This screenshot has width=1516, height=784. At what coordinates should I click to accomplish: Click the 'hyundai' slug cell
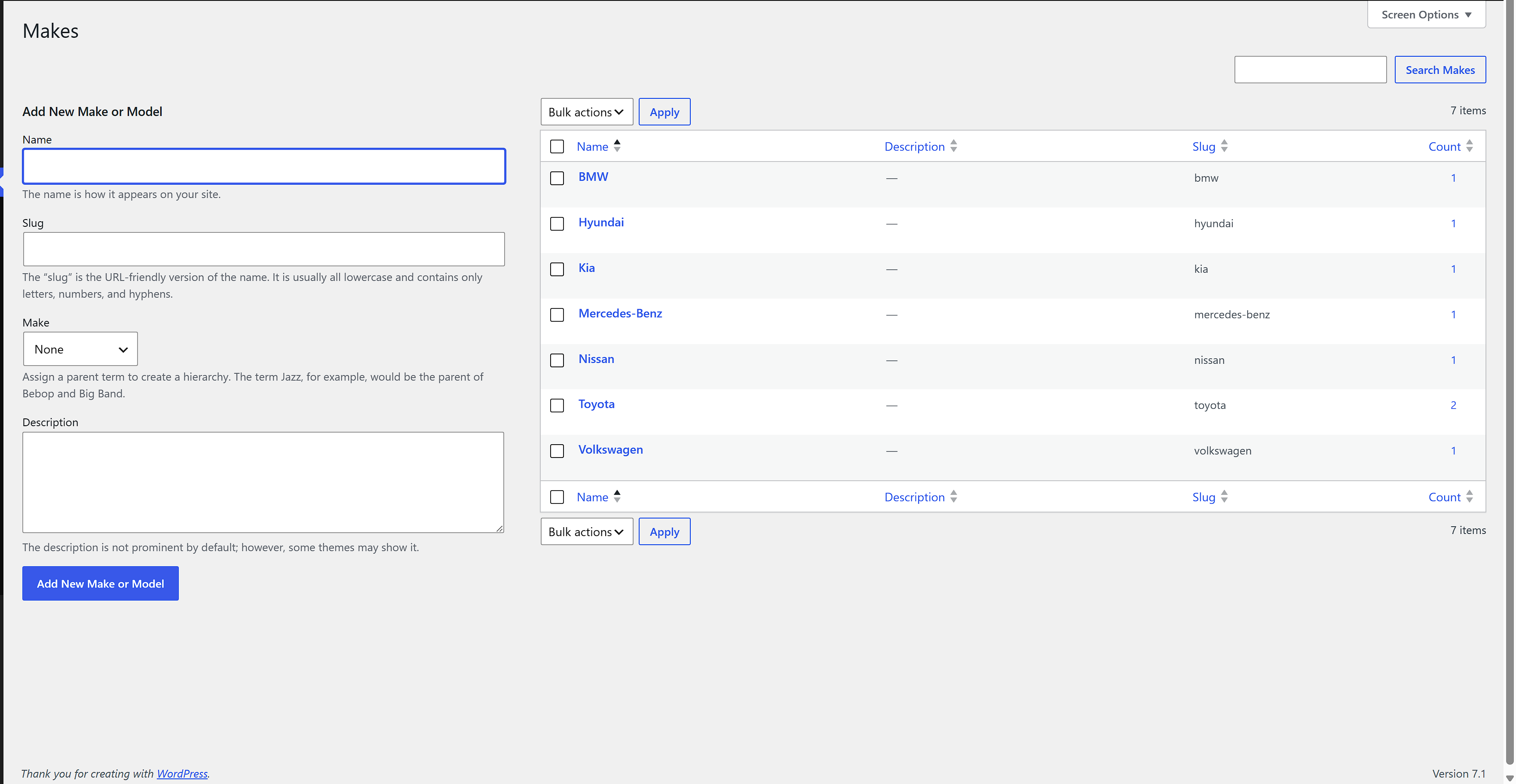tap(1213, 223)
